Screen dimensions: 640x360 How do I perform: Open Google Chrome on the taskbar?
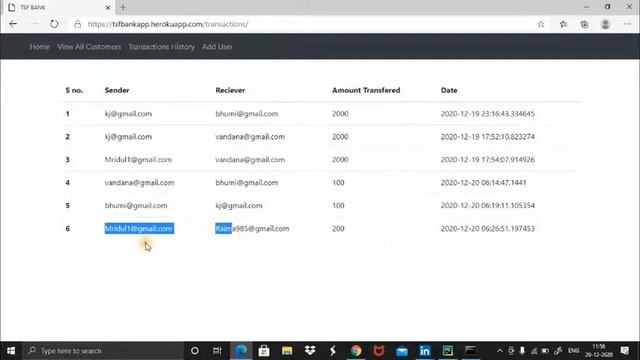(356, 351)
